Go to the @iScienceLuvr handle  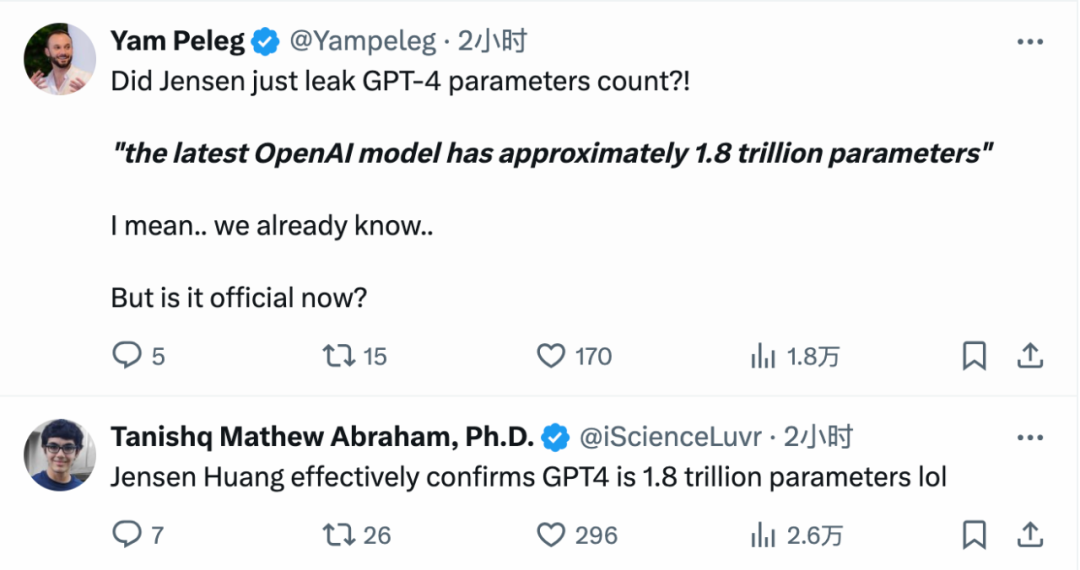pyautogui.click(x=670, y=438)
